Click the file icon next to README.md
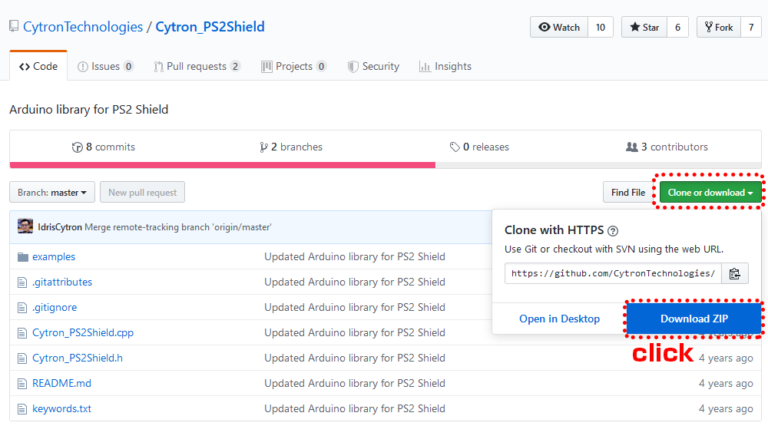Screen dimensions: 768x426 click(x=23, y=383)
